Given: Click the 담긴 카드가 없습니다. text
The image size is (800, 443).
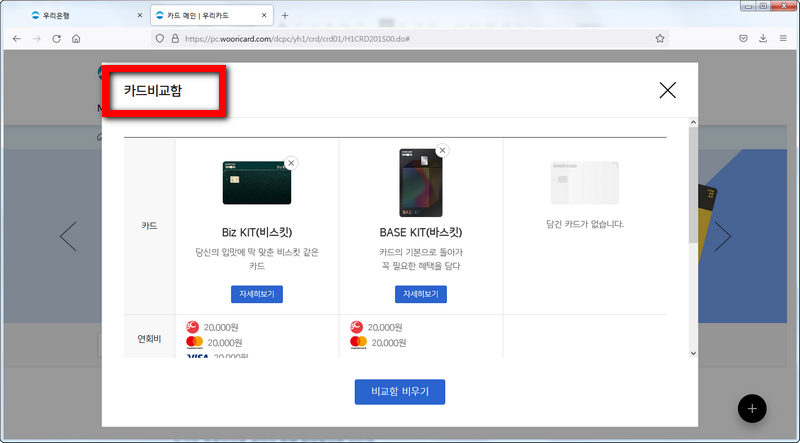Looking at the screenshot, I should [585, 224].
